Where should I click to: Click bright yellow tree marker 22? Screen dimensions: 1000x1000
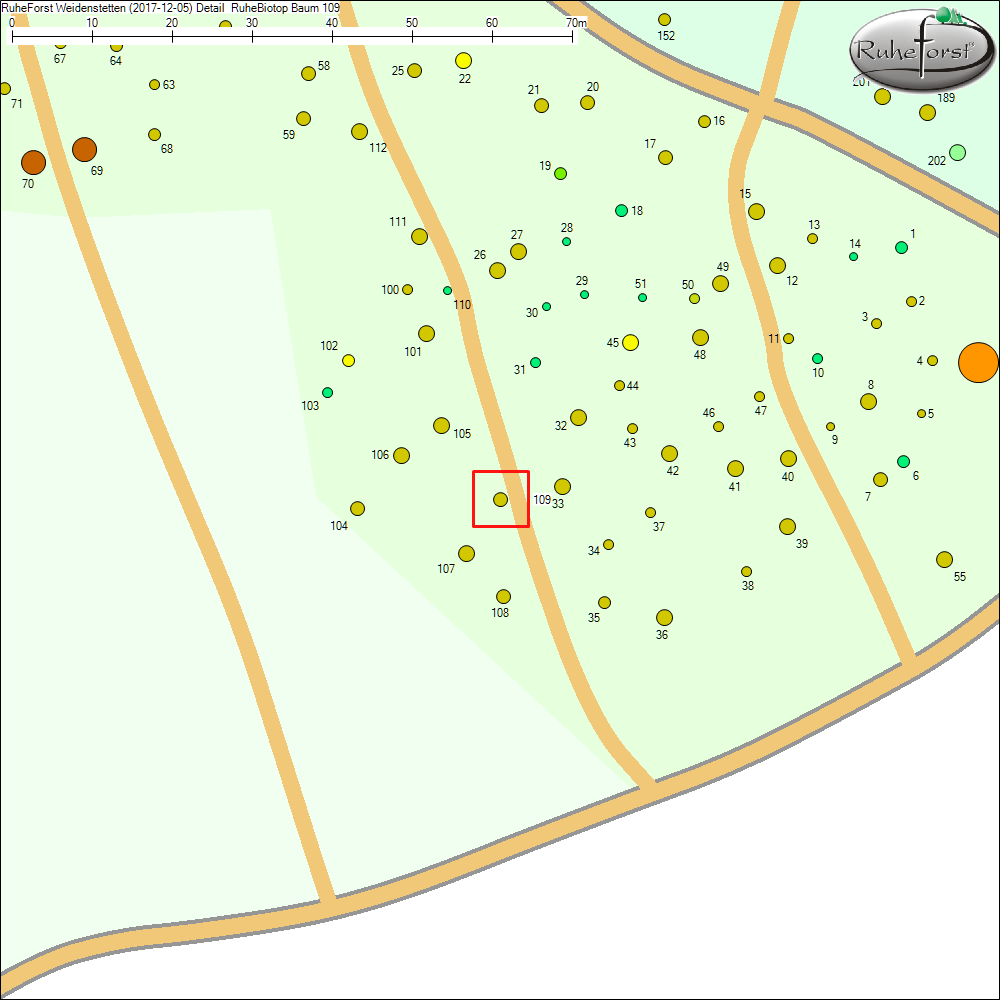coord(463,61)
